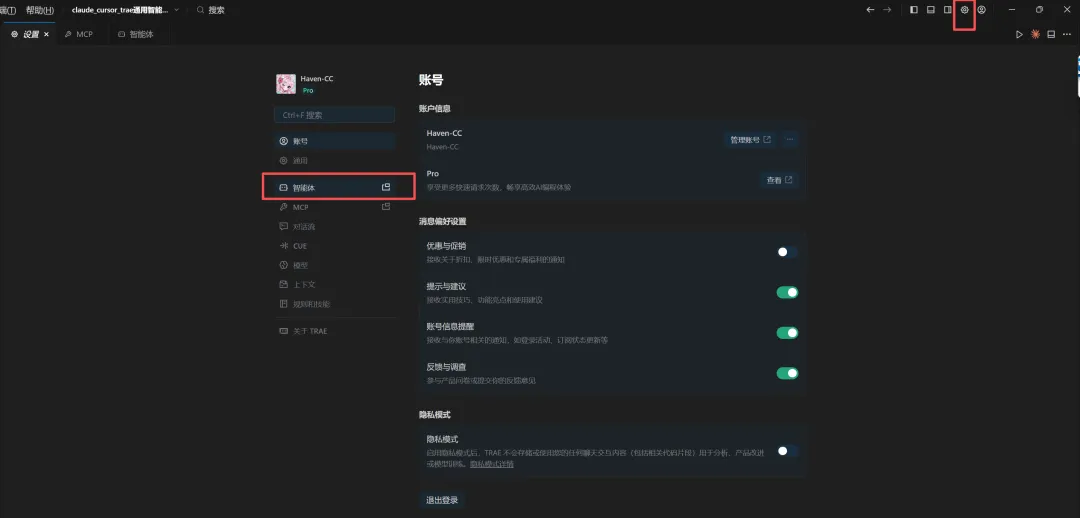Click the Pro plan title in 账户信息
Image resolution: width=1080 pixels, height=518 pixels.
[433, 174]
